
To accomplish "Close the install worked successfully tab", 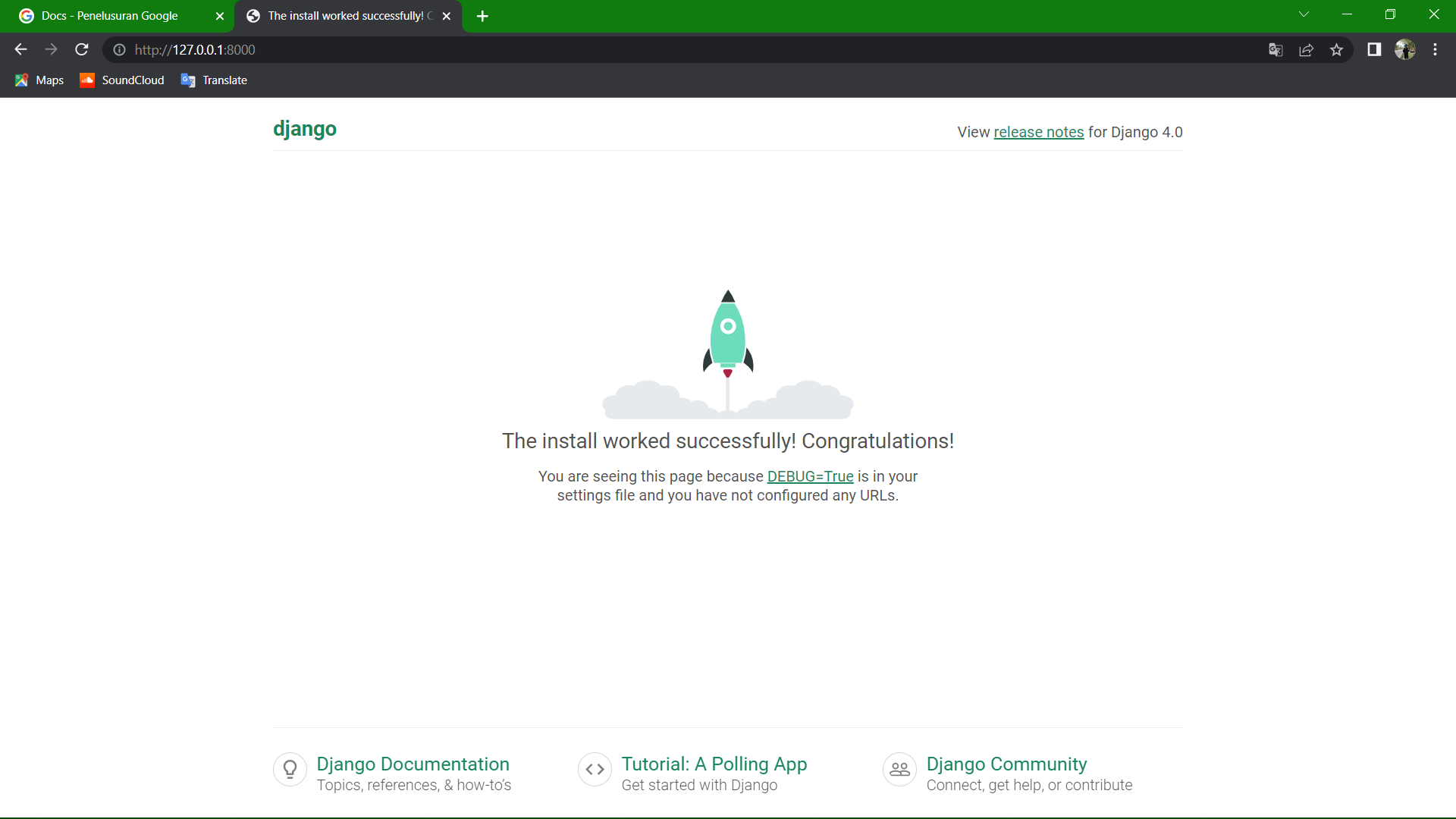I will coord(447,16).
